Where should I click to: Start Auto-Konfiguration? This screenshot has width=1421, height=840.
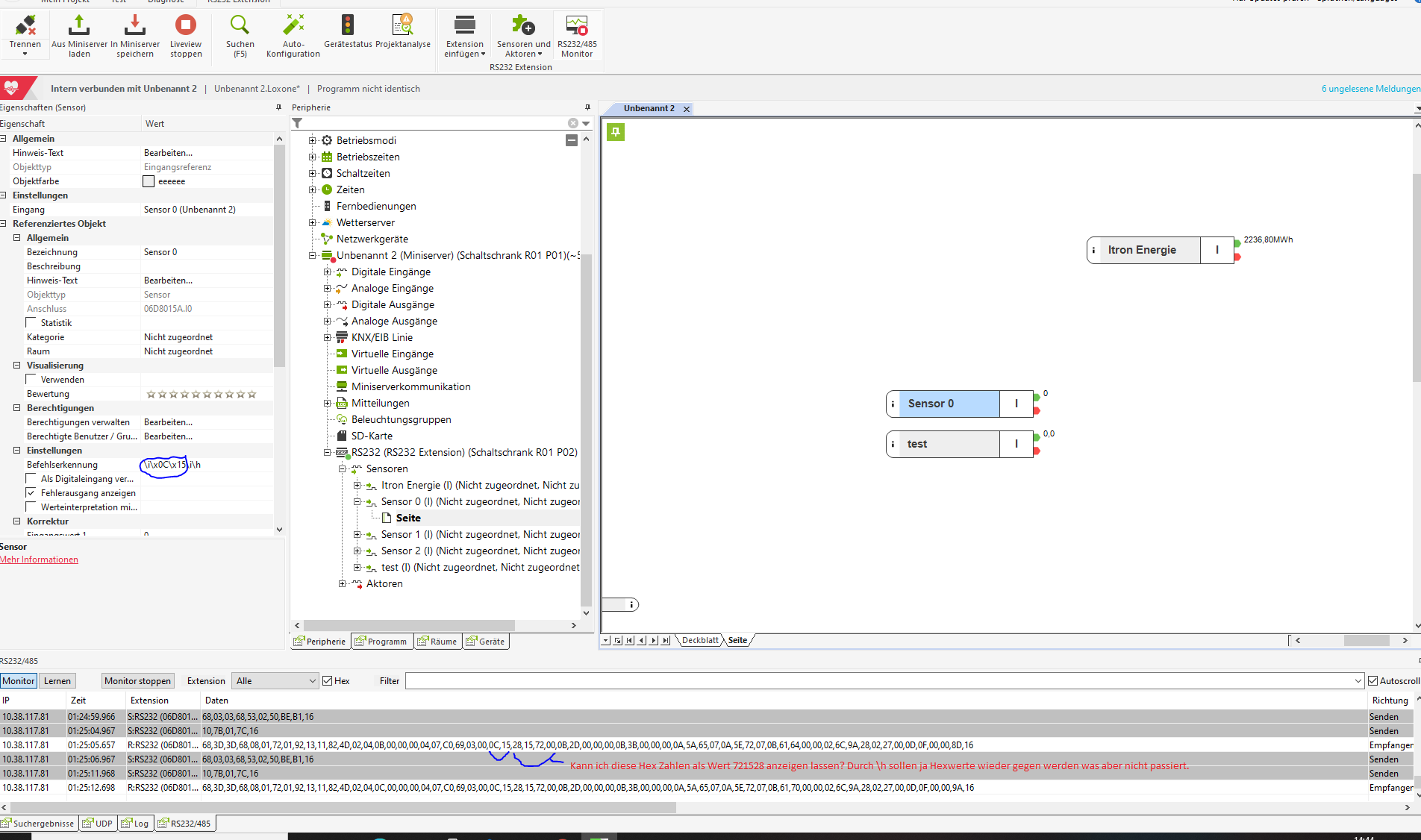(x=293, y=27)
